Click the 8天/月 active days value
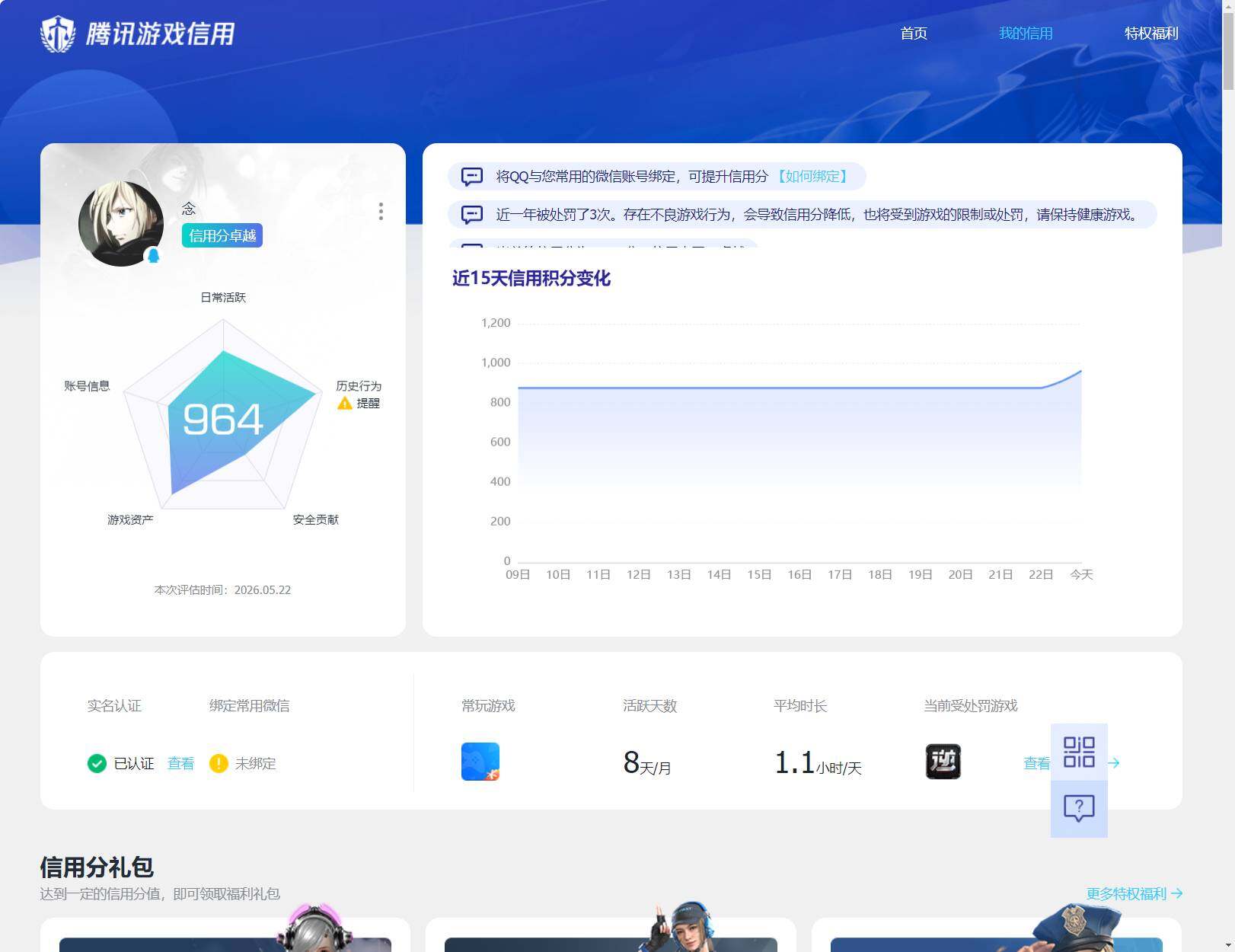 pos(647,762)
